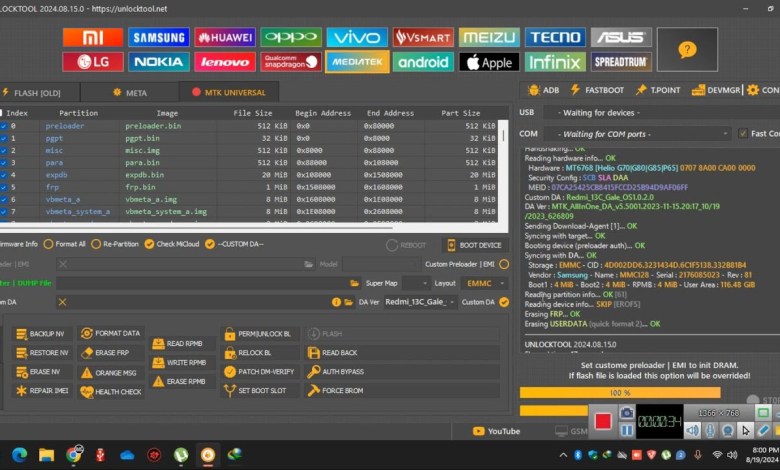Click the ERASE FRP button
The image size is (780, 470).
pyautogui.click(x=110, y=353)
